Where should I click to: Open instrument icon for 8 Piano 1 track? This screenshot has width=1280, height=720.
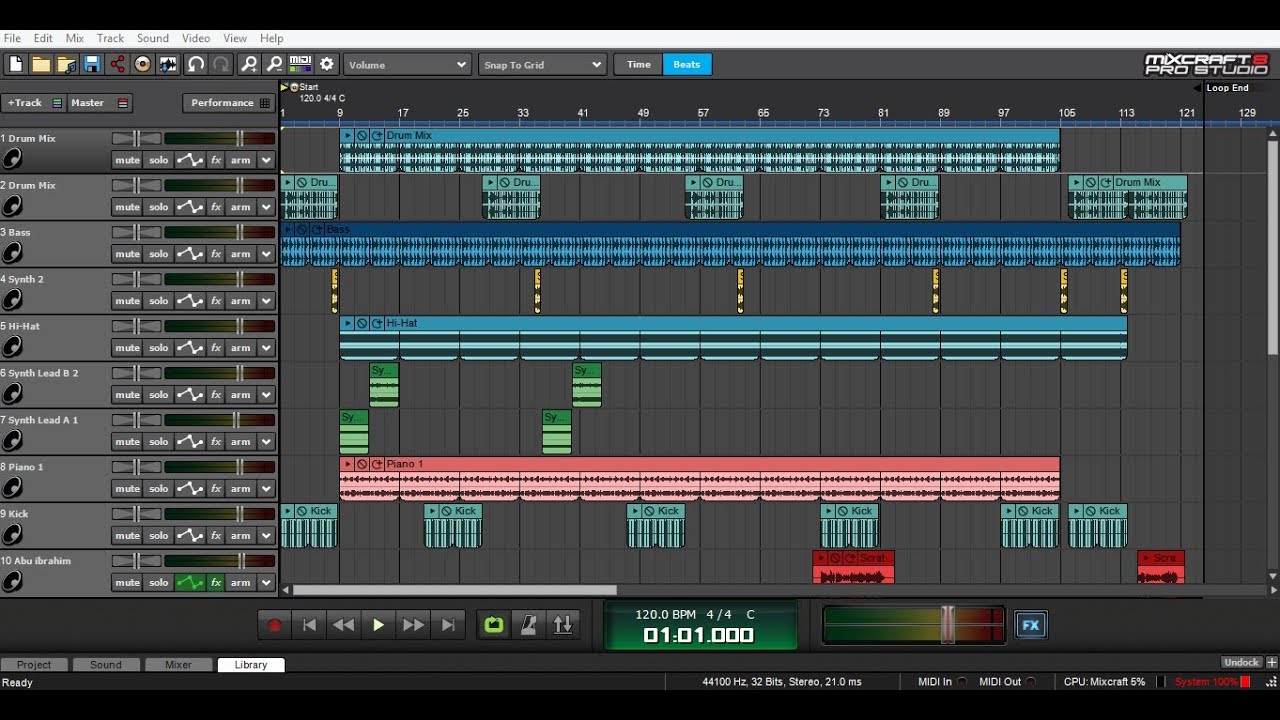tap(12, 488)
